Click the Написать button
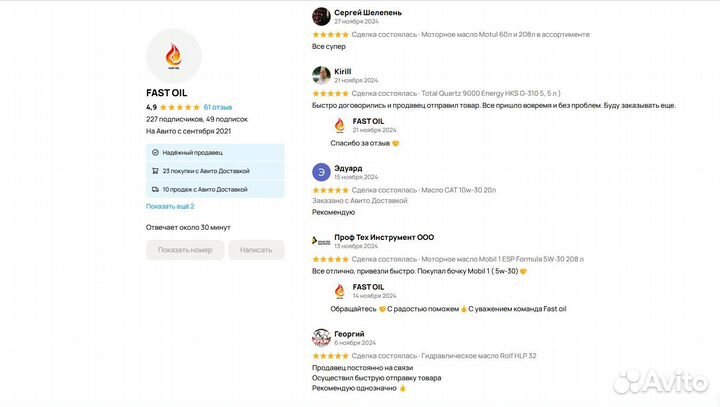 (256, 250)
